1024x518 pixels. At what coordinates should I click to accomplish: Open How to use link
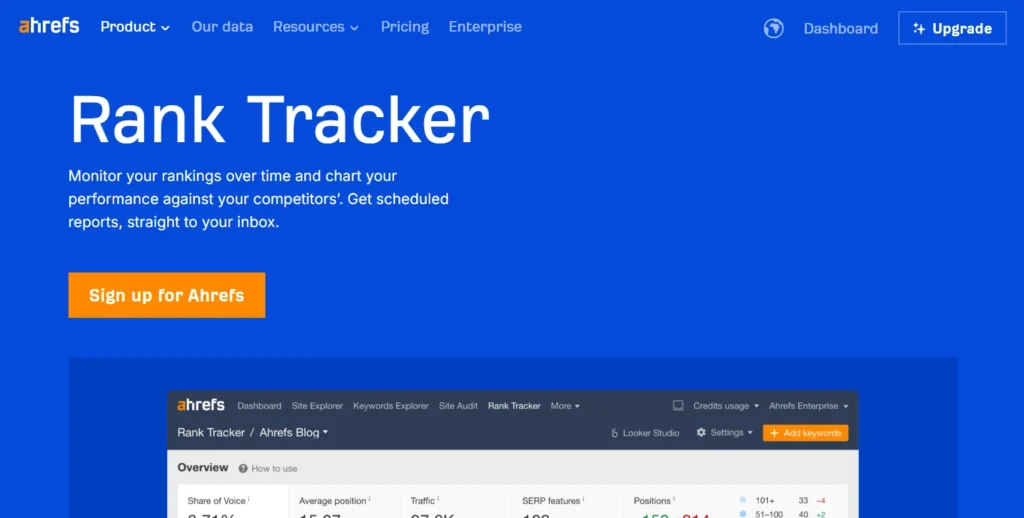point(274,468)
